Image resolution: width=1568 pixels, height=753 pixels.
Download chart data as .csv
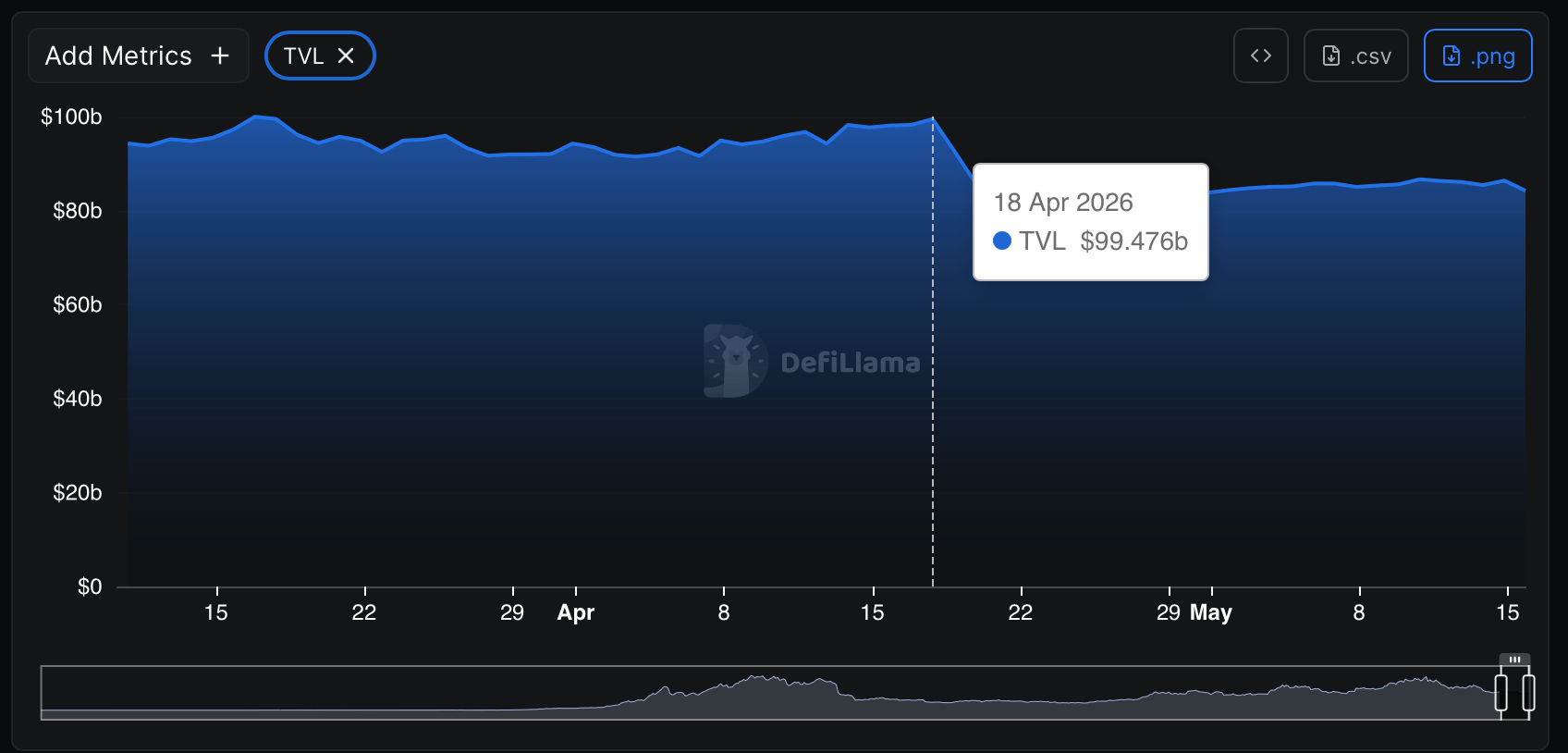point(1355,56)
